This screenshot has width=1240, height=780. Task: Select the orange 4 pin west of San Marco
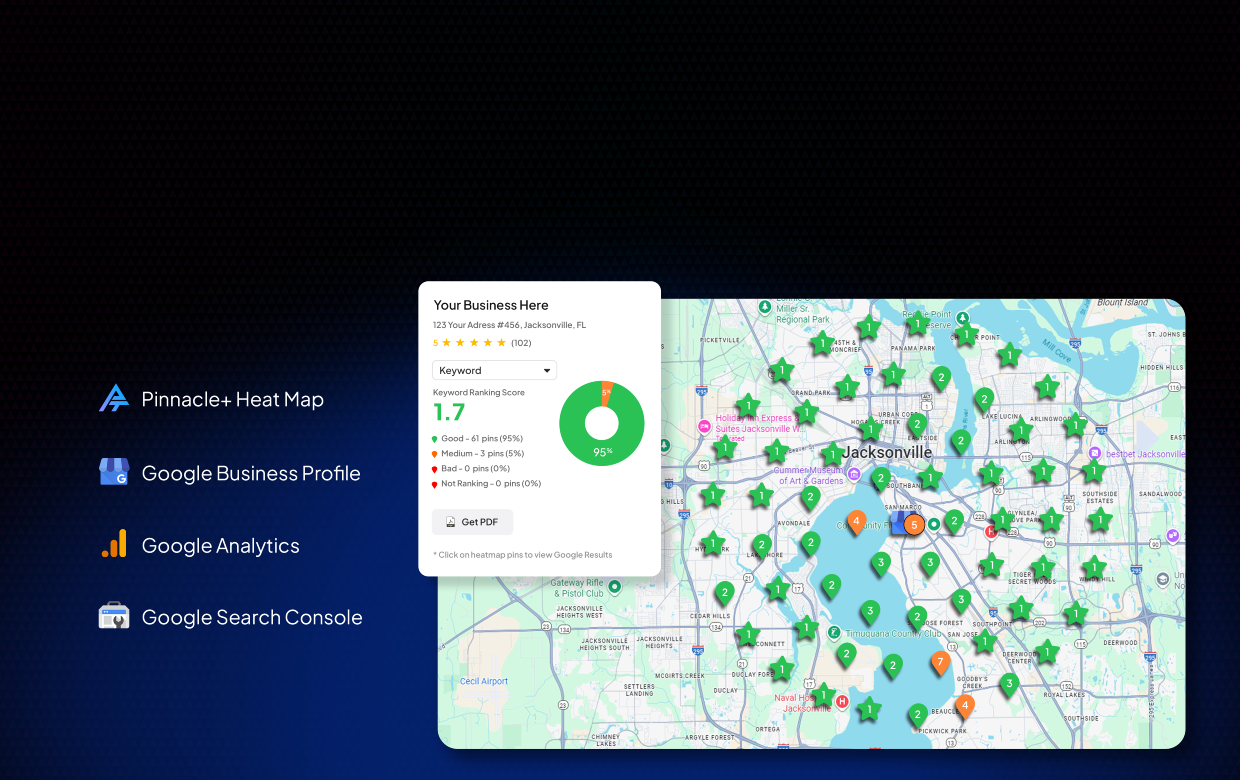pyautogui.click(x=856, y=521)
